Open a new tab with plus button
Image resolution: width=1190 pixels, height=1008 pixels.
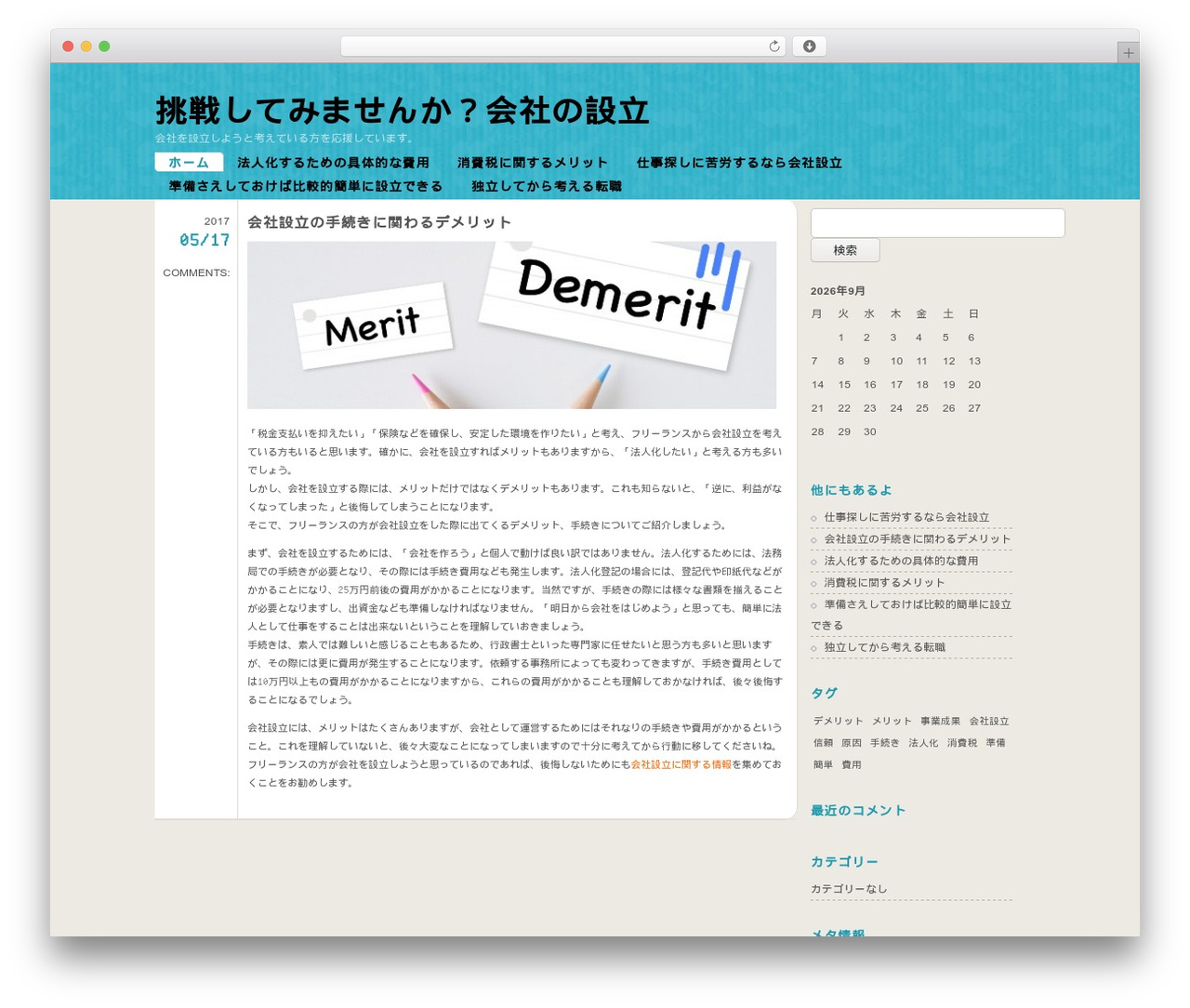pos(1128,53)
